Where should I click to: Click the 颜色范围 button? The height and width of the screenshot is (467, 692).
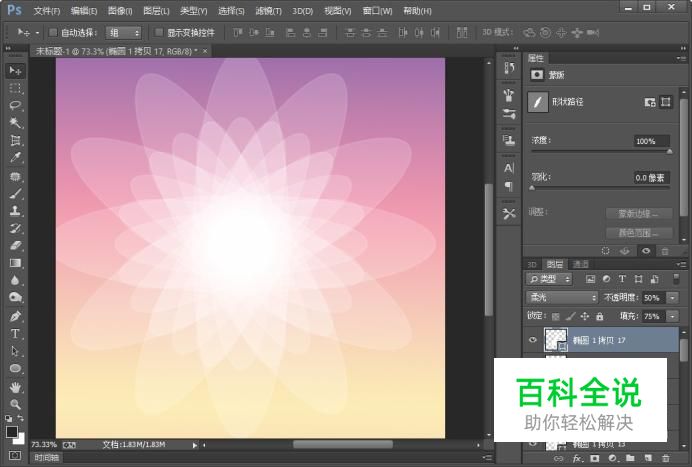pyautogui.click(x=639, y=233)
